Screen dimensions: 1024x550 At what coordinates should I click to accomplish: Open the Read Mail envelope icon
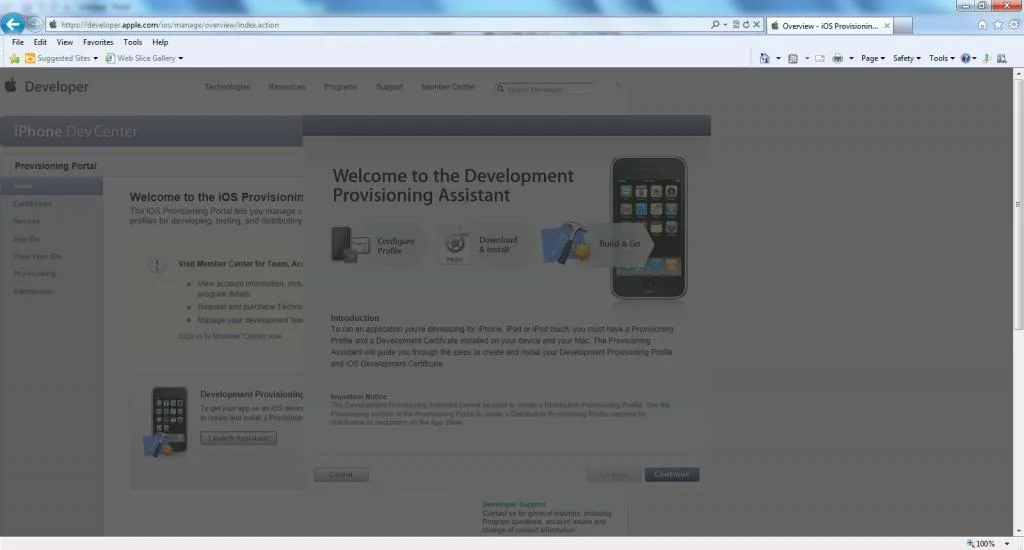point(820,58)
